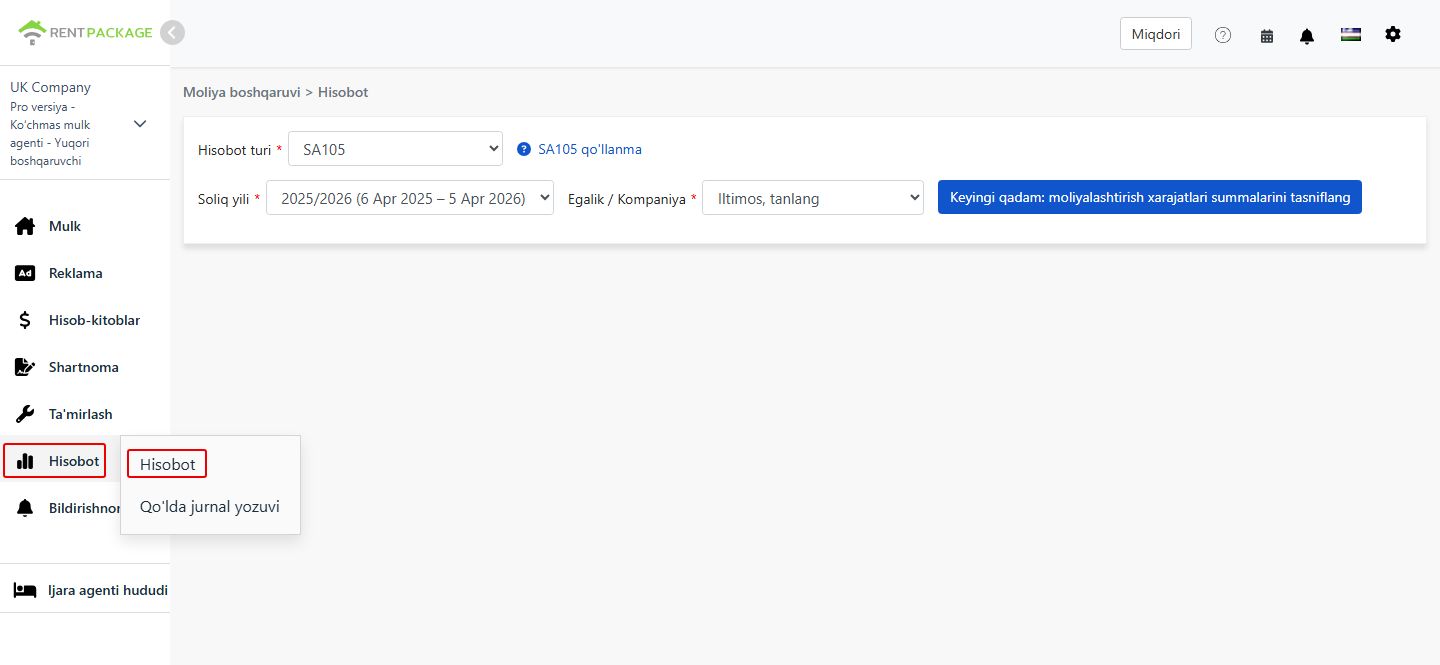Click the contract icon beside Shartnoma
This screenshot has height=665, width=1440.
click(x=25, y=367)
